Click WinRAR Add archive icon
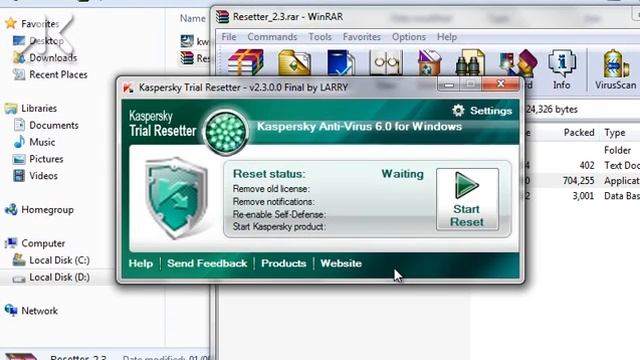 (x=246, y=62)
